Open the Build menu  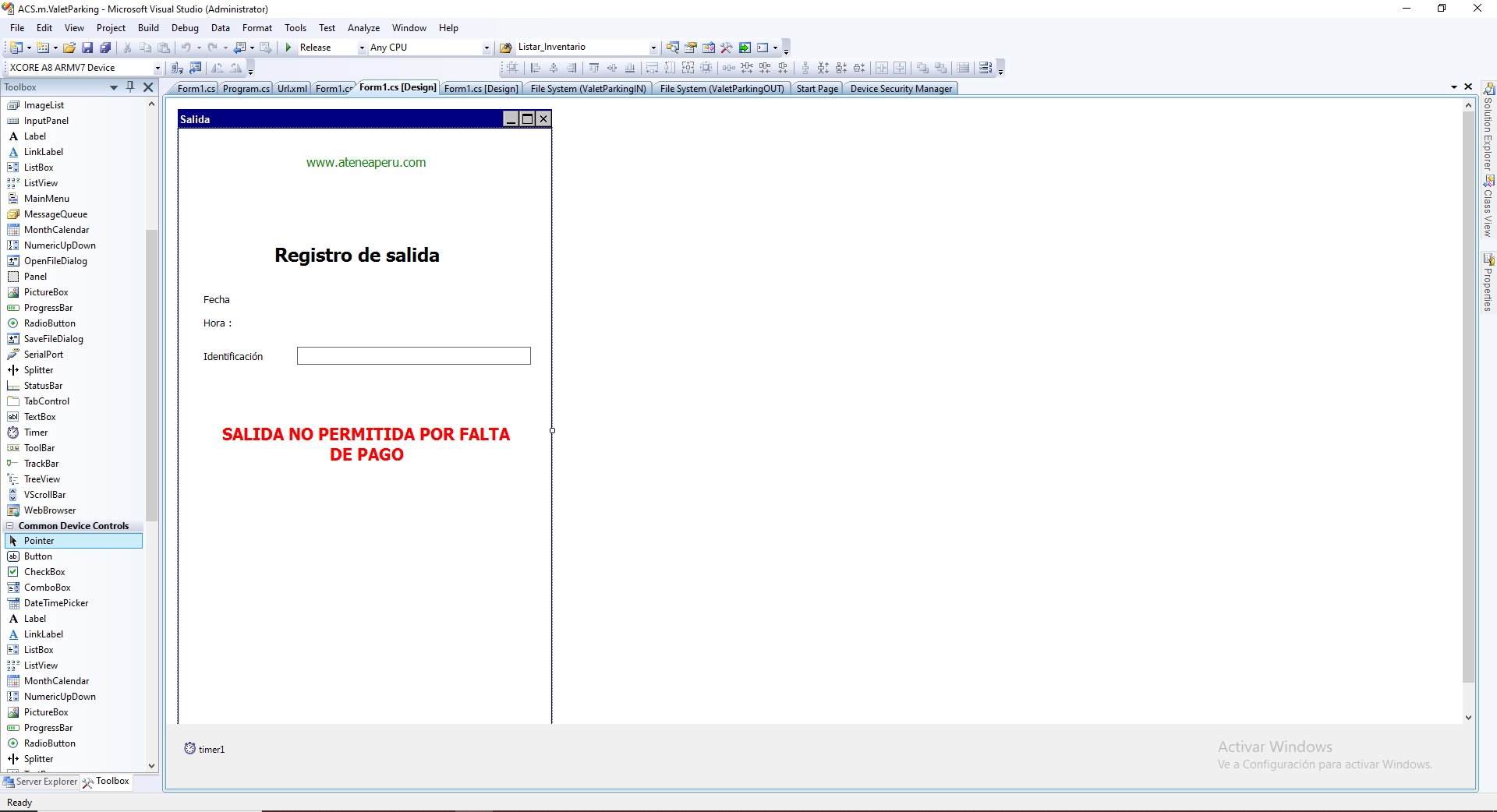point(148,28)
